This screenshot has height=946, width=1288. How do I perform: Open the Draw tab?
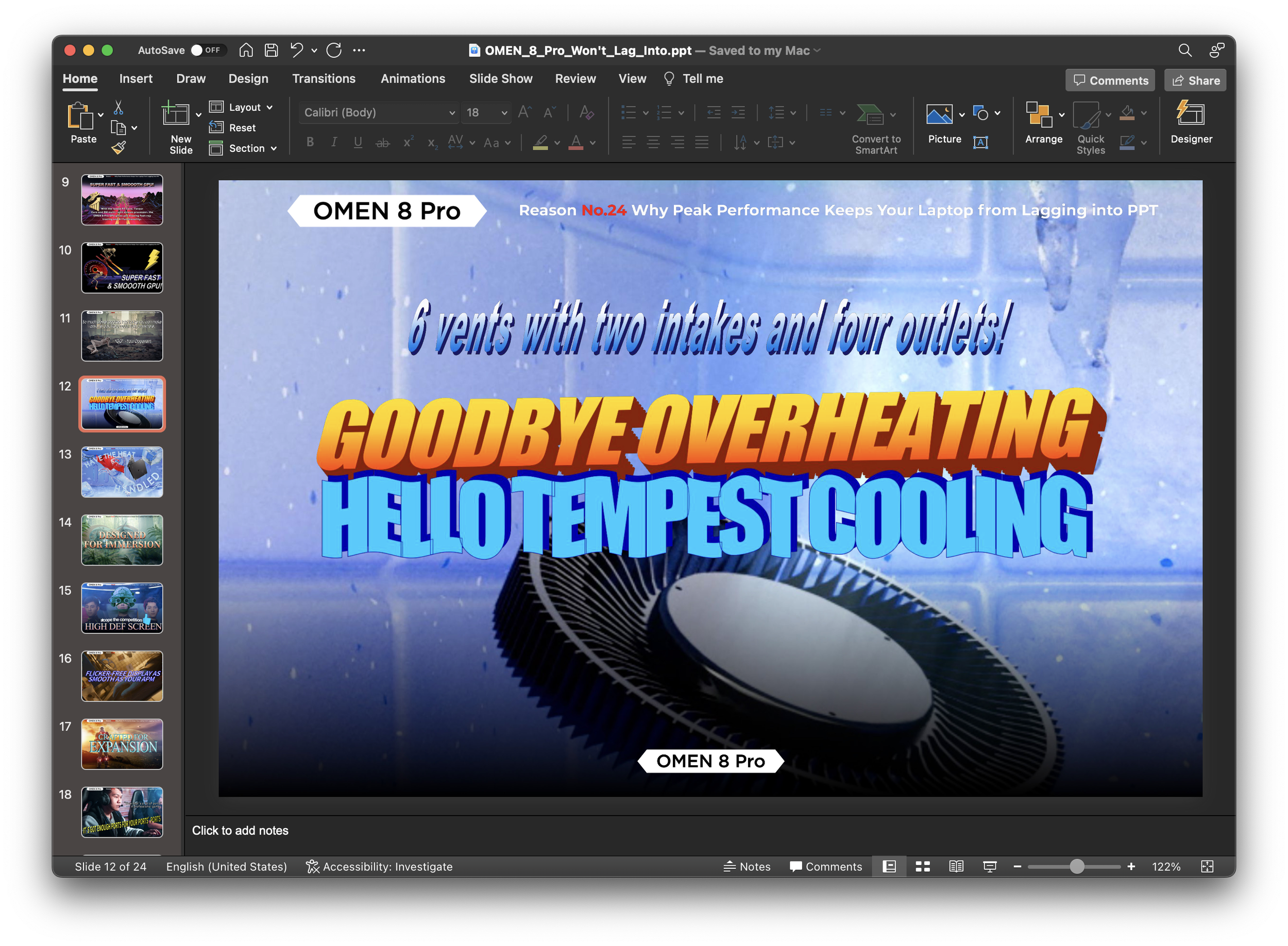click(191, 78)
